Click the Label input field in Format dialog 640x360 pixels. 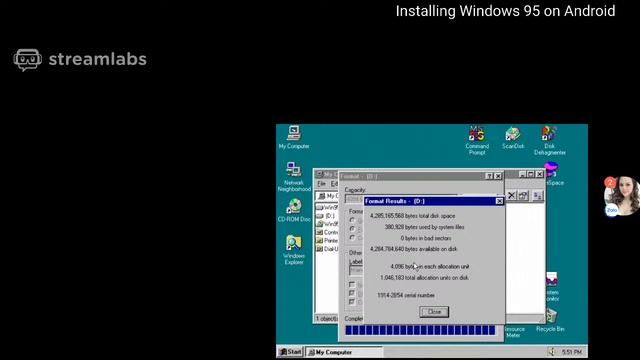pos(356,270)
